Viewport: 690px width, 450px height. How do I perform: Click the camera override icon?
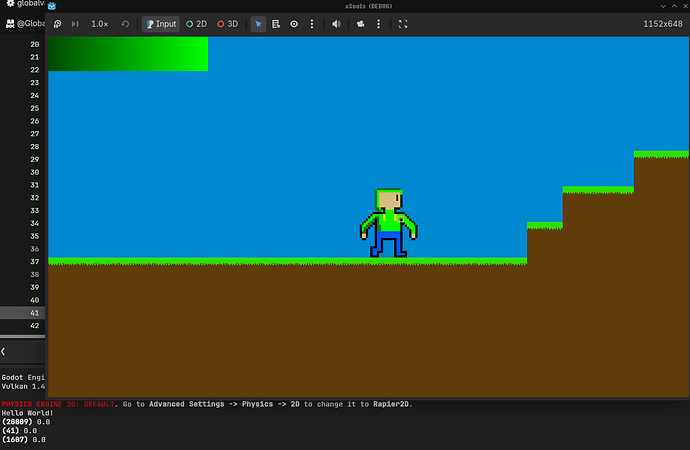click(360, 24)
